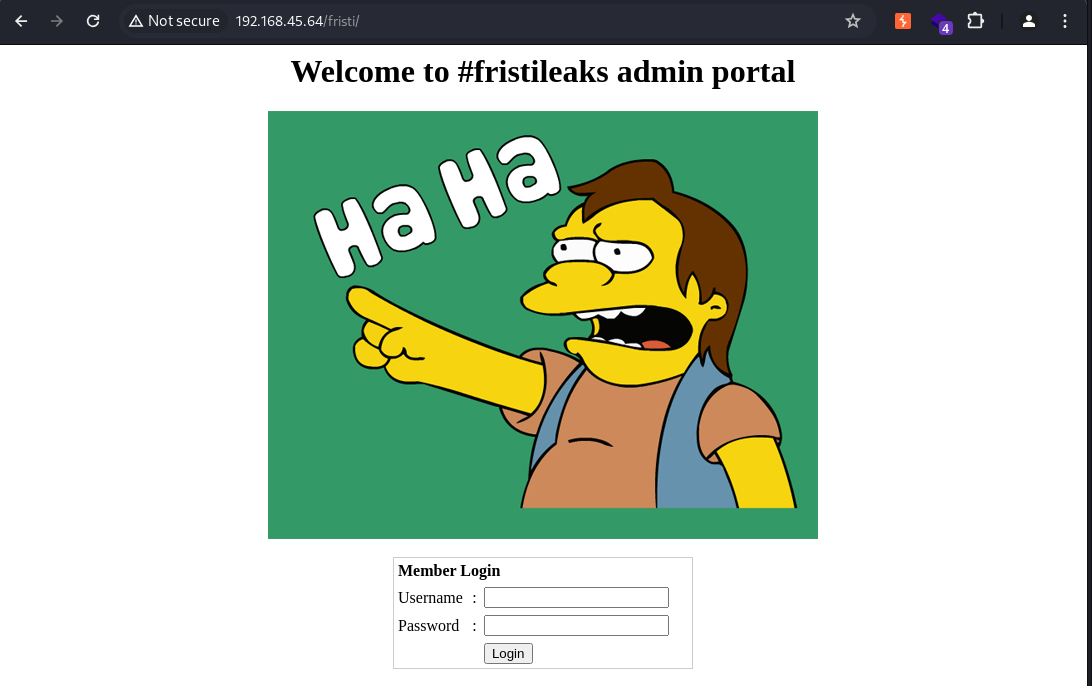Click the forward navigation arrow
1092x686 pixels.
57,21
